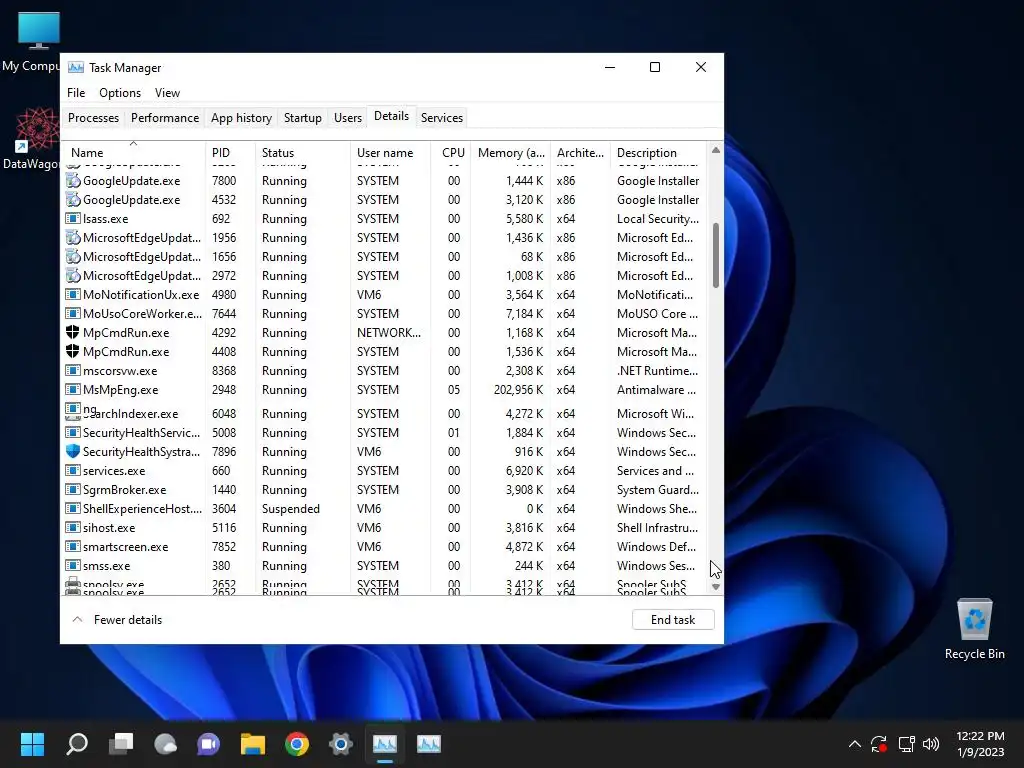Open the Recycle Bin desktop icon
Image resolution: width=1024 pixels, height=768 pixels.
coord(974,628)
